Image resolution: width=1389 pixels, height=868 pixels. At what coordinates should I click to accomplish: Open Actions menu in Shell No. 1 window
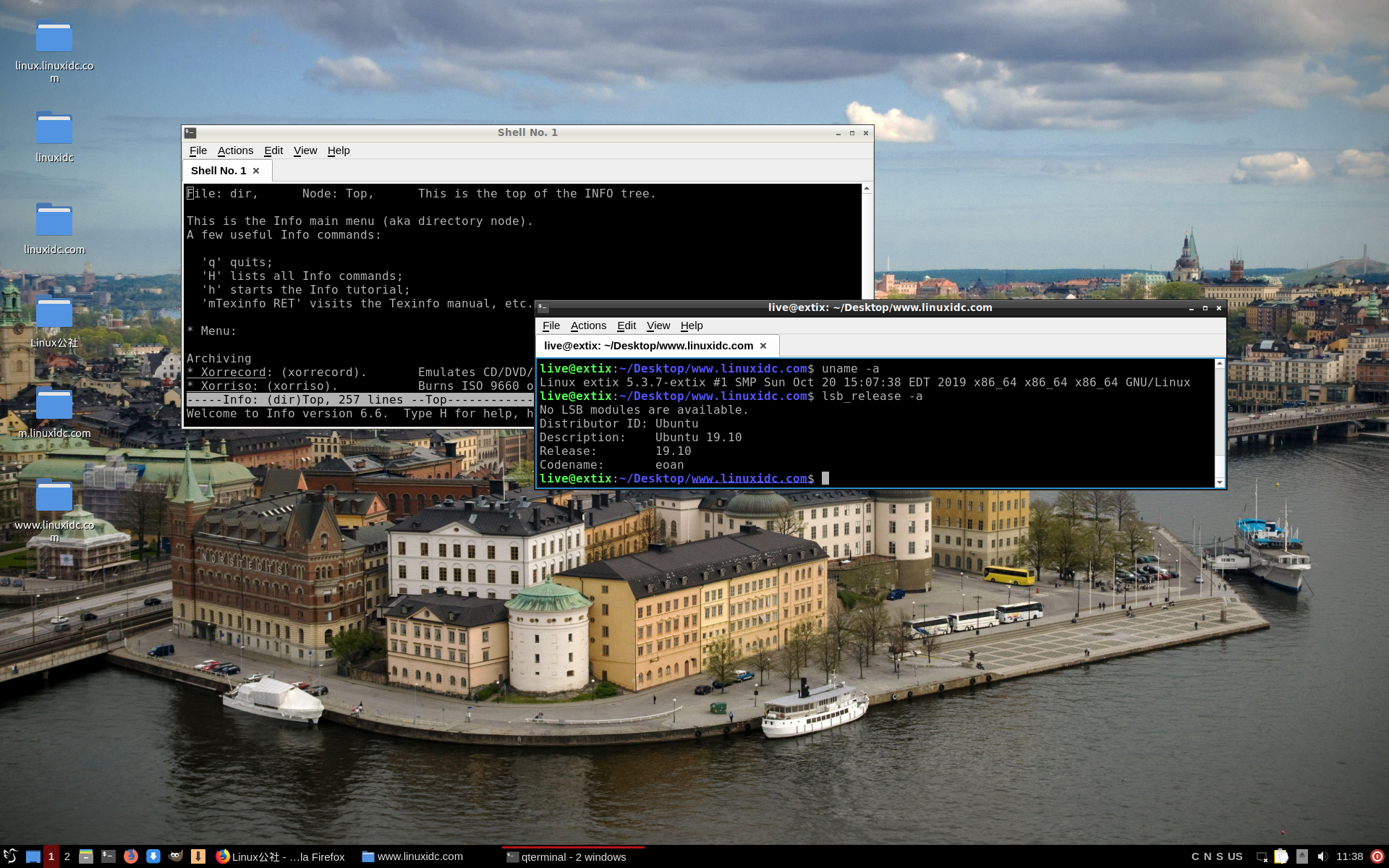tap(235, 150)
